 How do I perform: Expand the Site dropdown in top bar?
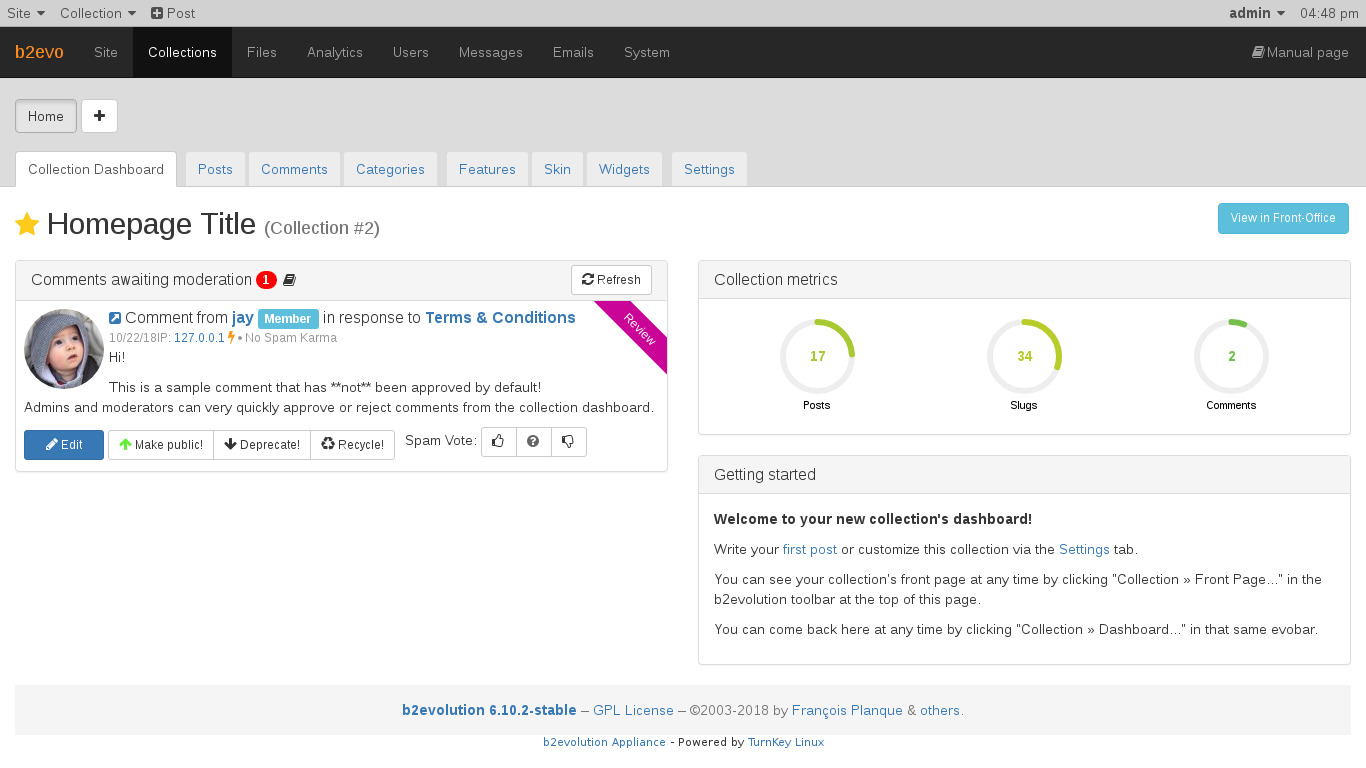(26, 13)
